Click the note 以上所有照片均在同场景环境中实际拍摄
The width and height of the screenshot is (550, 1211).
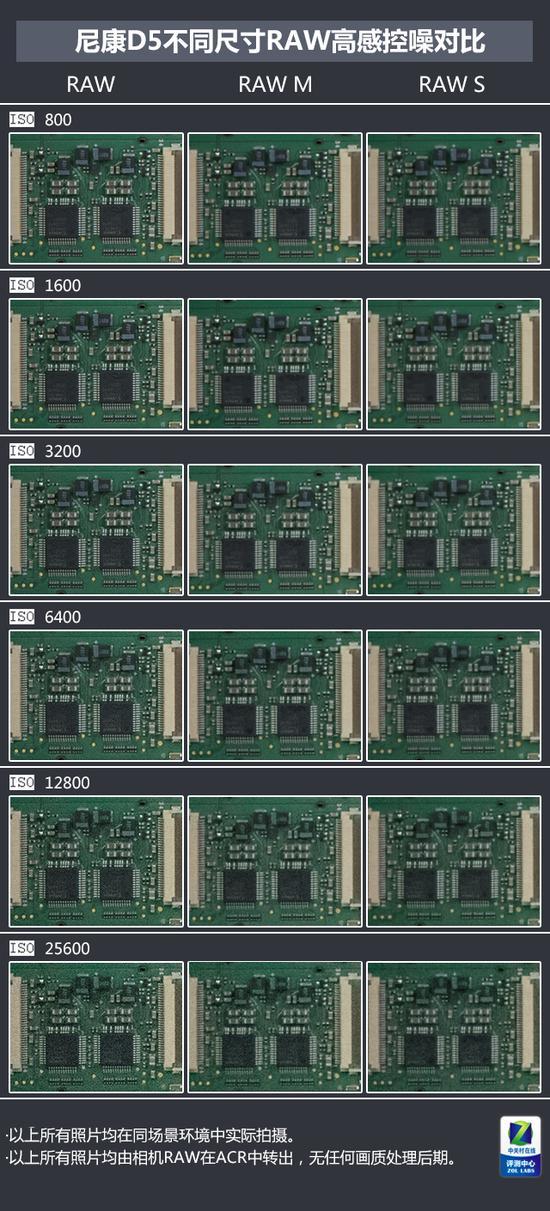tap(151, 1135)
